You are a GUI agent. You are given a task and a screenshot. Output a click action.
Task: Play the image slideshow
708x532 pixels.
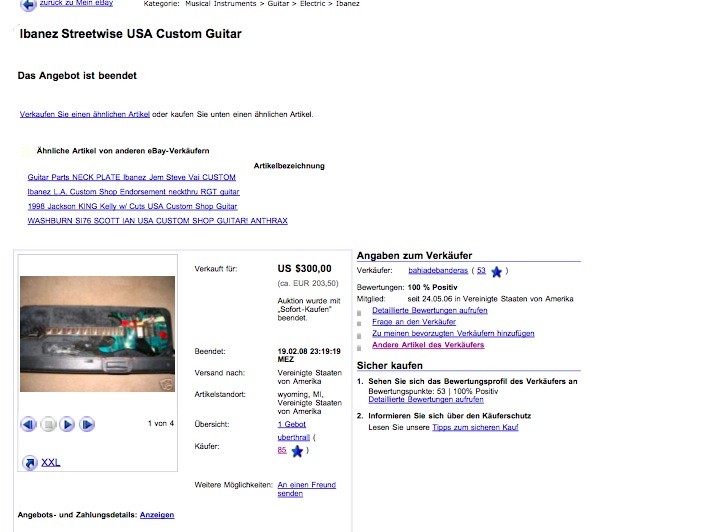pos(67,425)
